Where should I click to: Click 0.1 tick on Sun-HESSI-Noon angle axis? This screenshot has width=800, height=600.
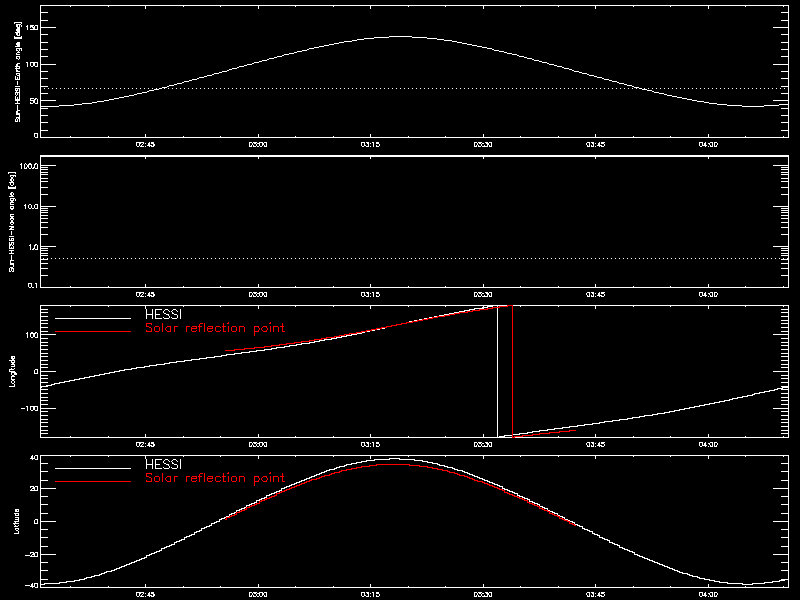[33, 285]
